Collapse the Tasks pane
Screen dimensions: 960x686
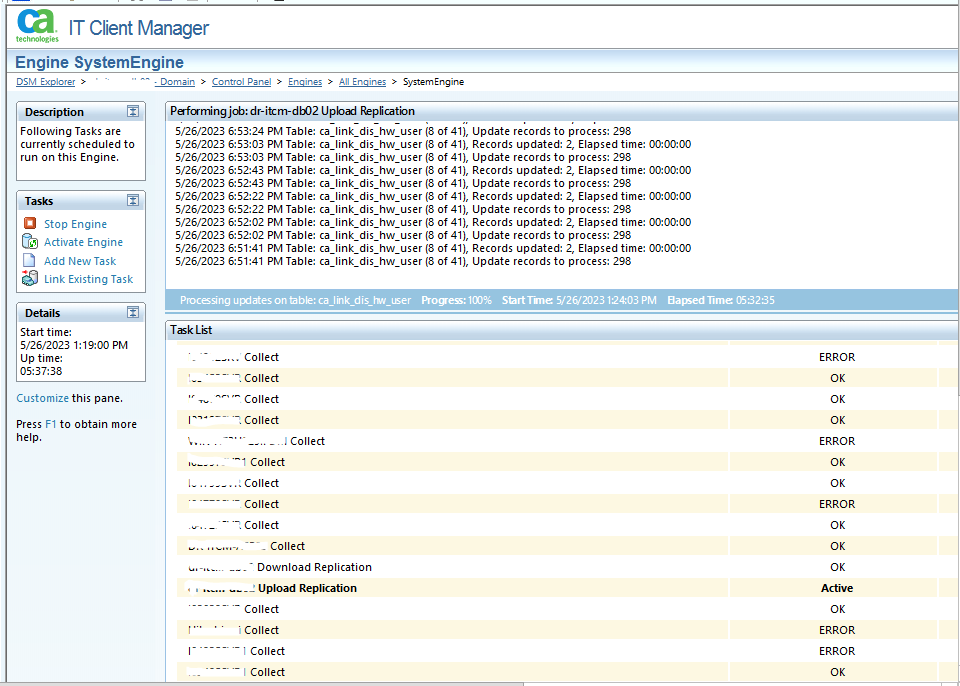(133, 201)
